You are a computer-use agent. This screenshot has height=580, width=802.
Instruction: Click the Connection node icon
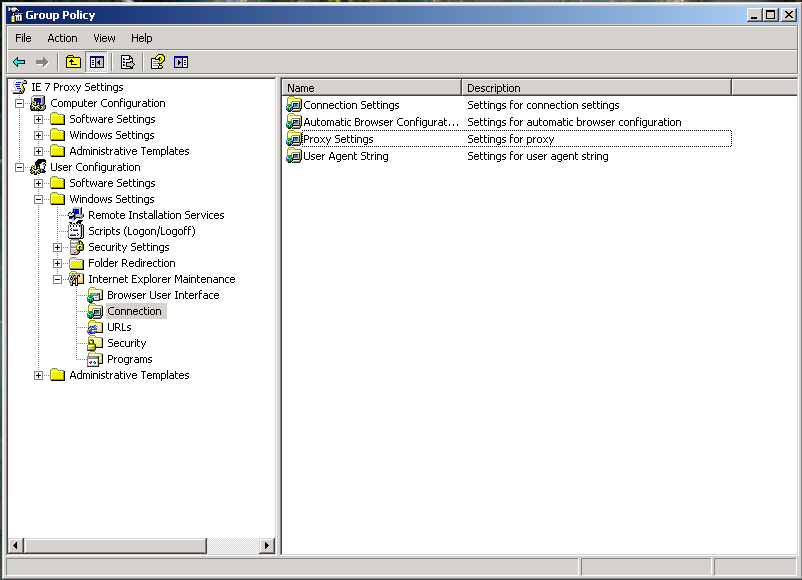point(95,311)
